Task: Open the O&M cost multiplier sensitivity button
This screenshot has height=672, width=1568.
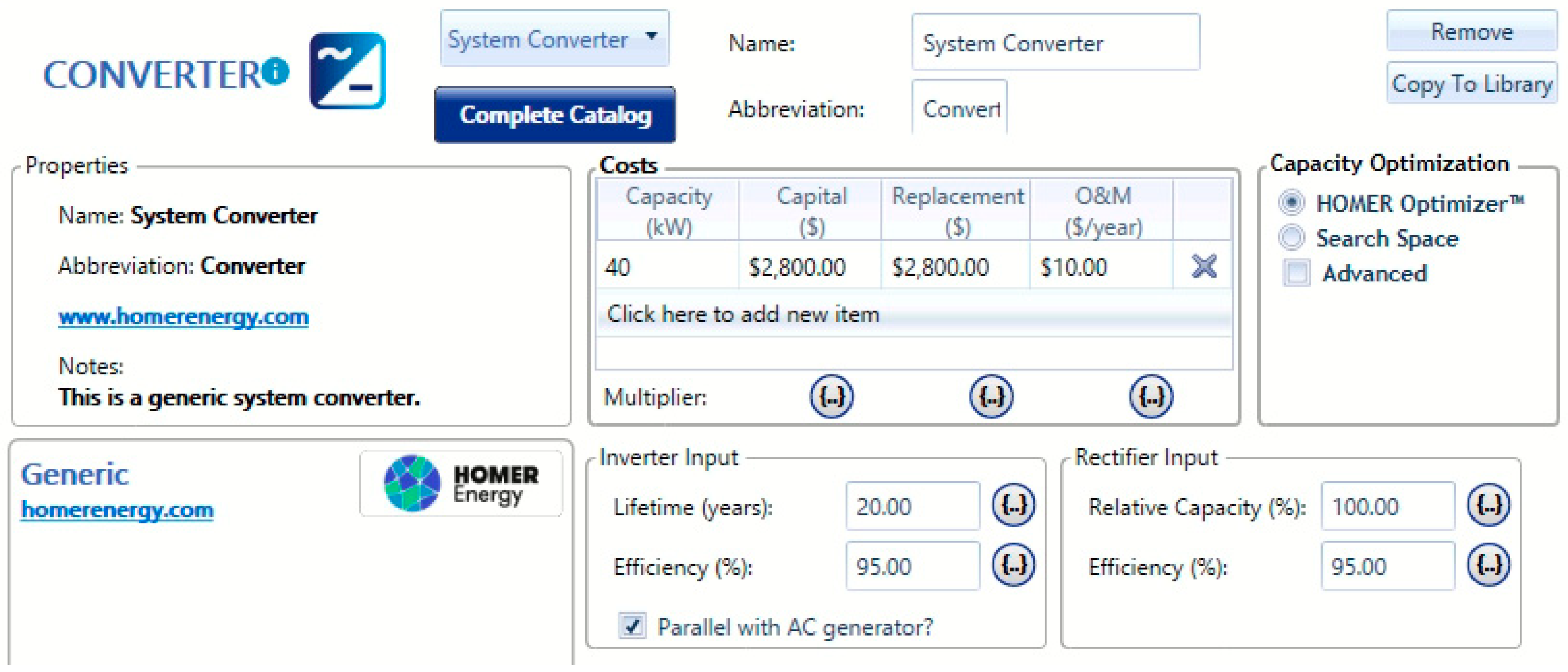Action: pos(1150,396)
